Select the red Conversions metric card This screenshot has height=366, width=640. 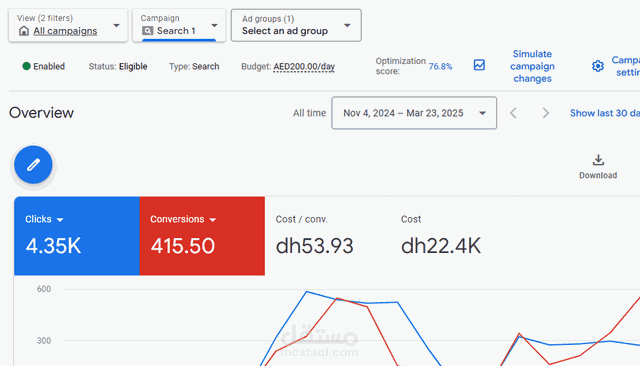coord(202,236)
